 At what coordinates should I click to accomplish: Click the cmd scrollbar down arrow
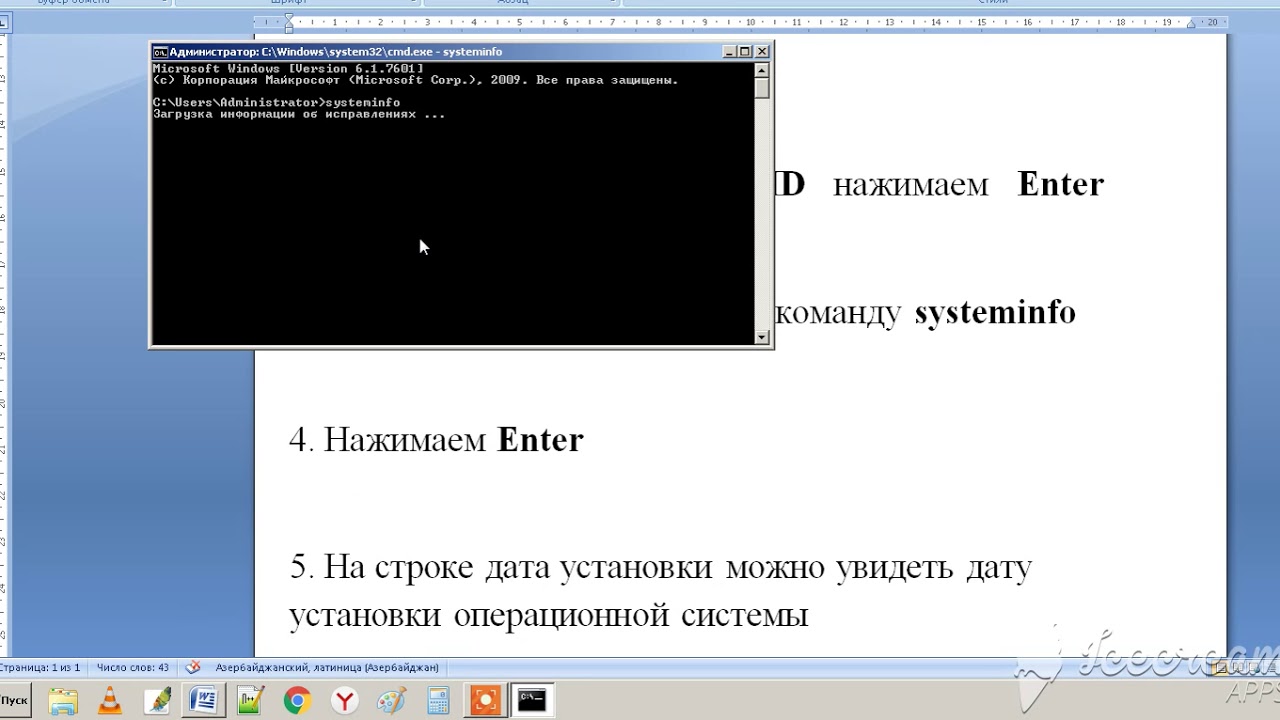pos(762,337)
